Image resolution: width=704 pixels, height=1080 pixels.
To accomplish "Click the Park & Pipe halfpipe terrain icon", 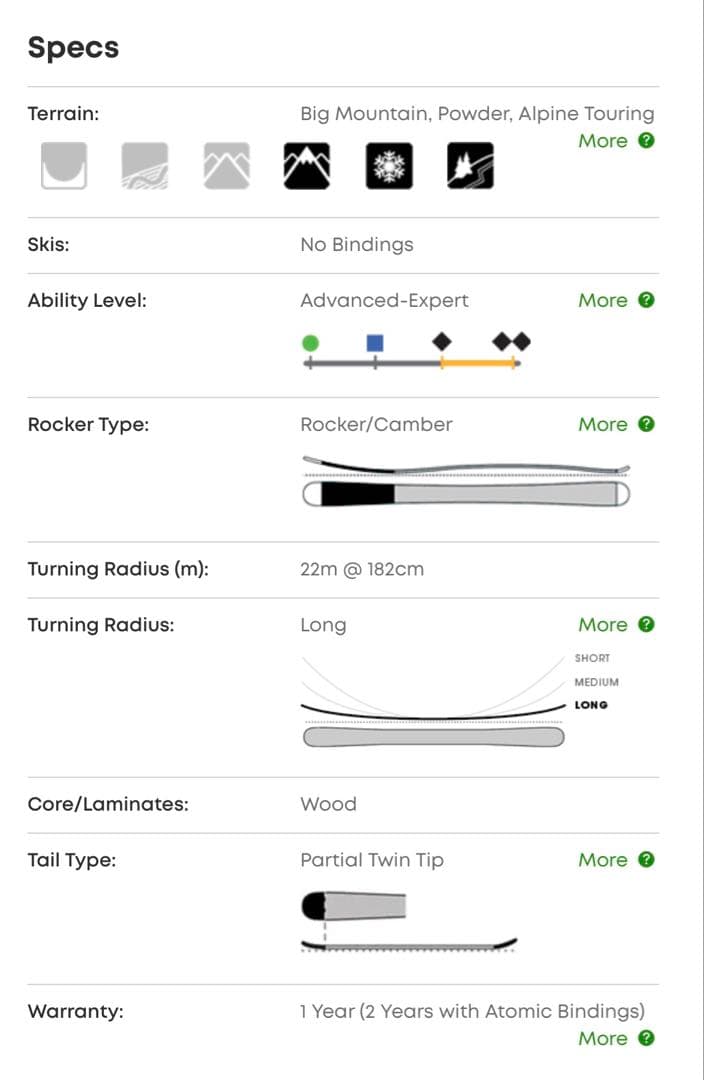I will pos(64,165).
